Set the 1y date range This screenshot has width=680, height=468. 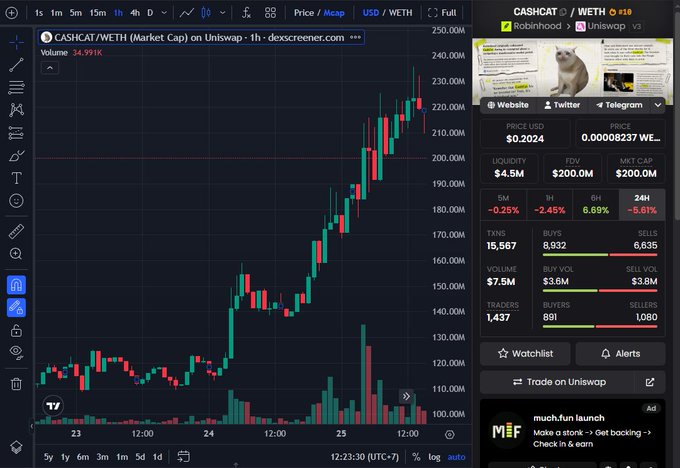(65, 457)
